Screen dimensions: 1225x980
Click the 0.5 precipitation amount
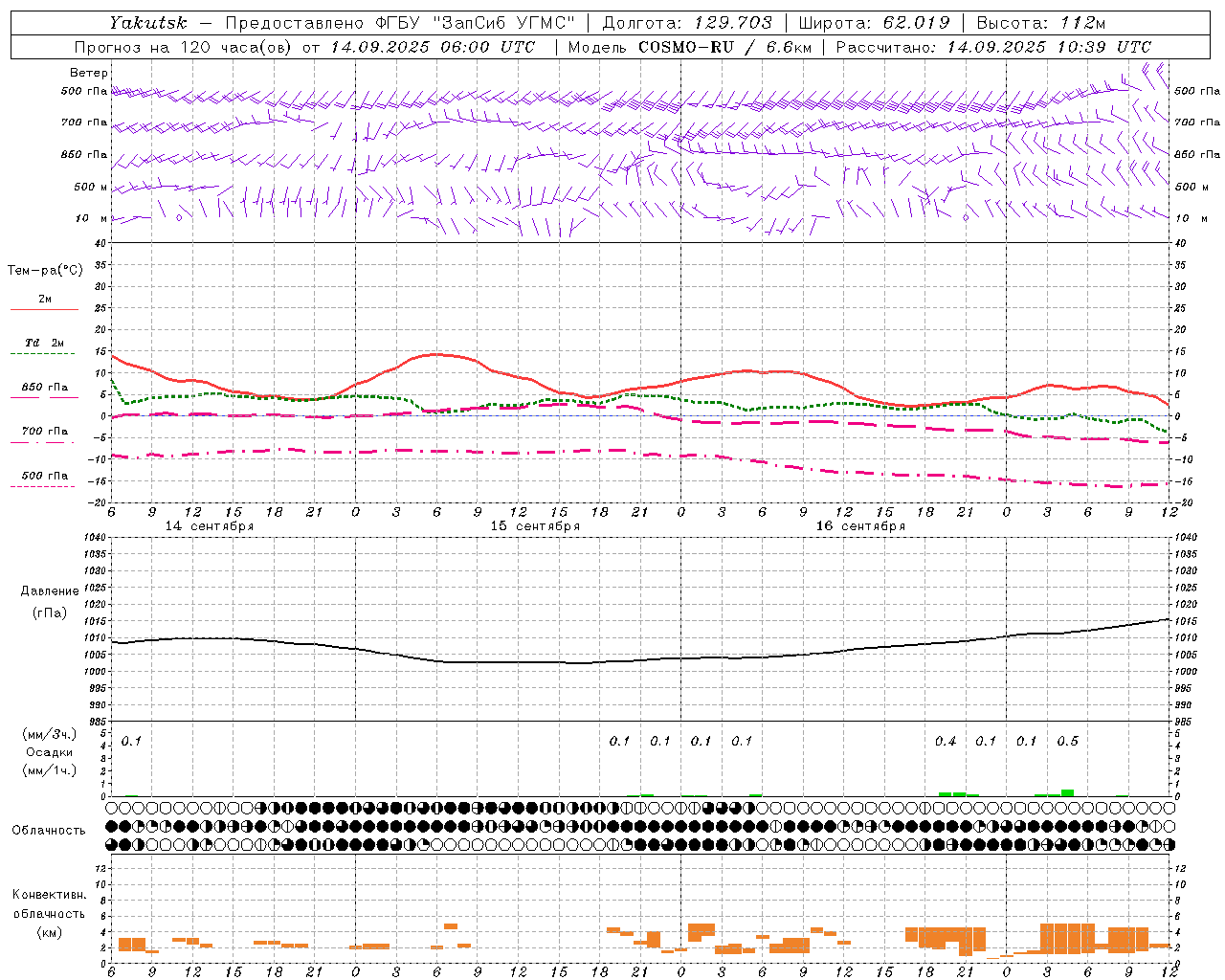point(1067,741)
